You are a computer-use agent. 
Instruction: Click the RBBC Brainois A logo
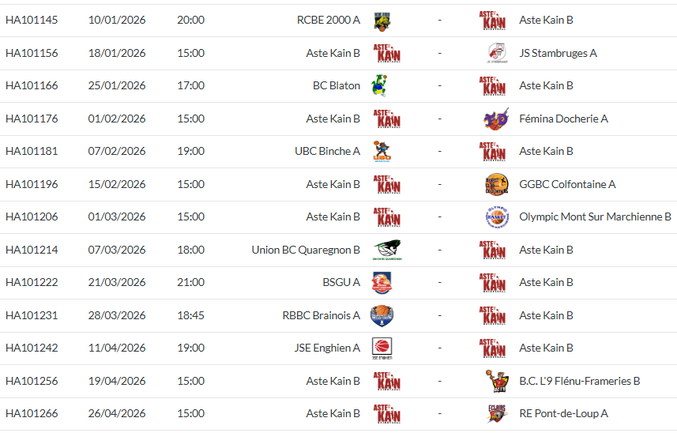click(382, 316)
